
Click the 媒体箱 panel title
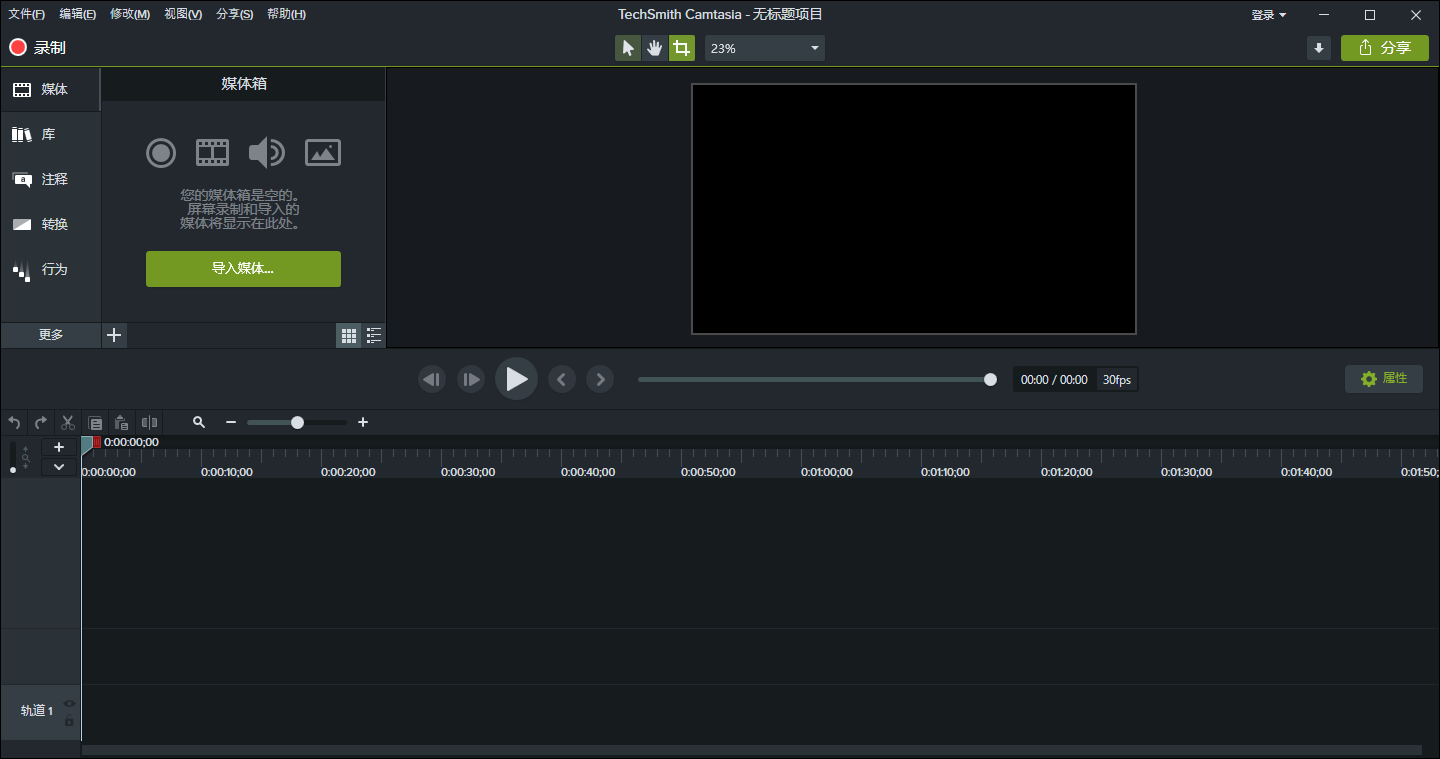[244, 84]
